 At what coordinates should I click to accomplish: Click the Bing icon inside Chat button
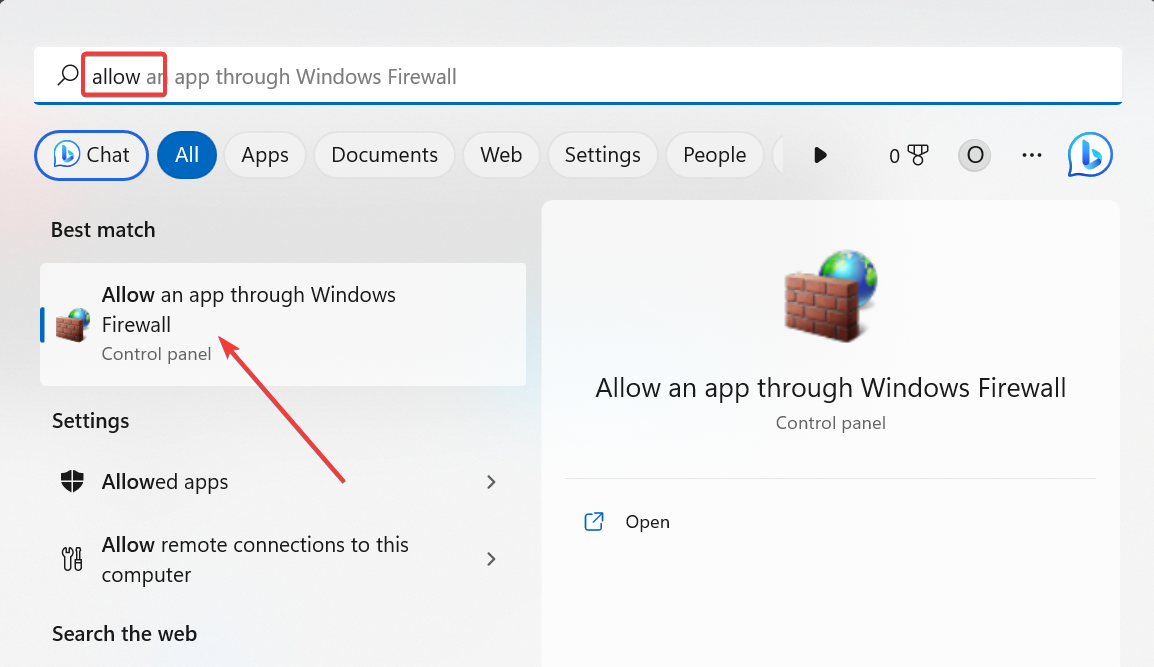66,155
